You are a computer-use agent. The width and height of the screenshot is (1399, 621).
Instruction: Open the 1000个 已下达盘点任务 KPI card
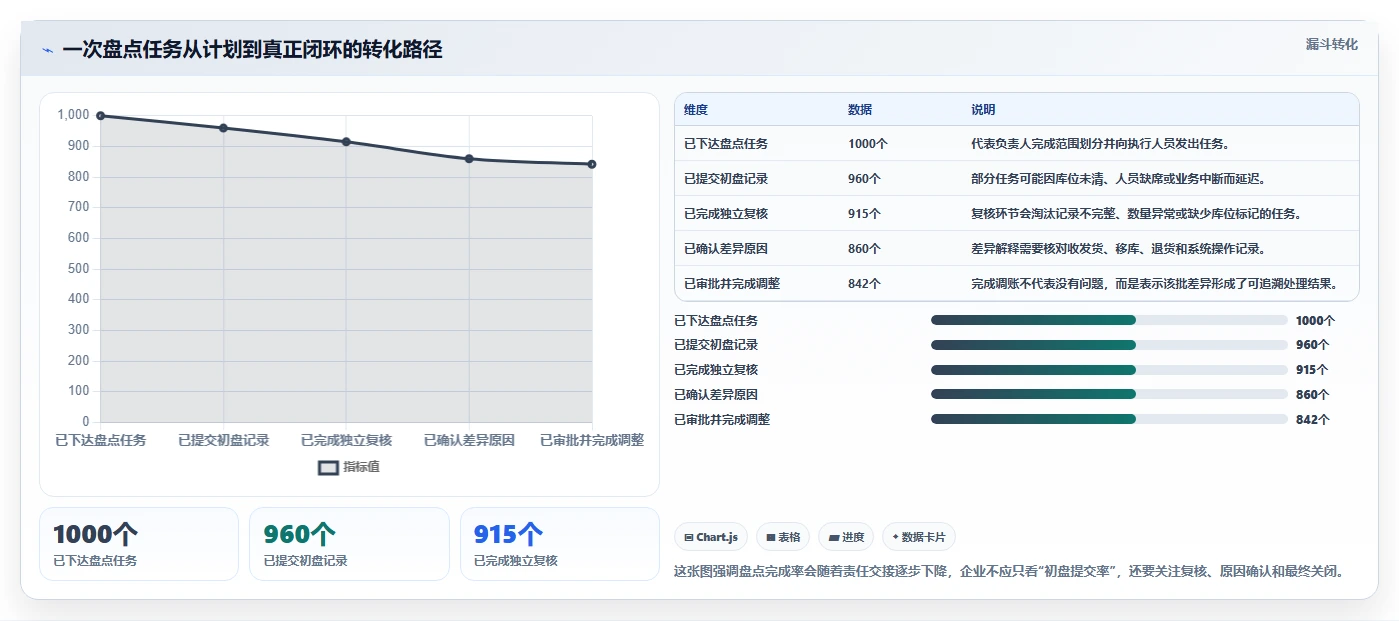pyautogui.click(x=139, y=544)
